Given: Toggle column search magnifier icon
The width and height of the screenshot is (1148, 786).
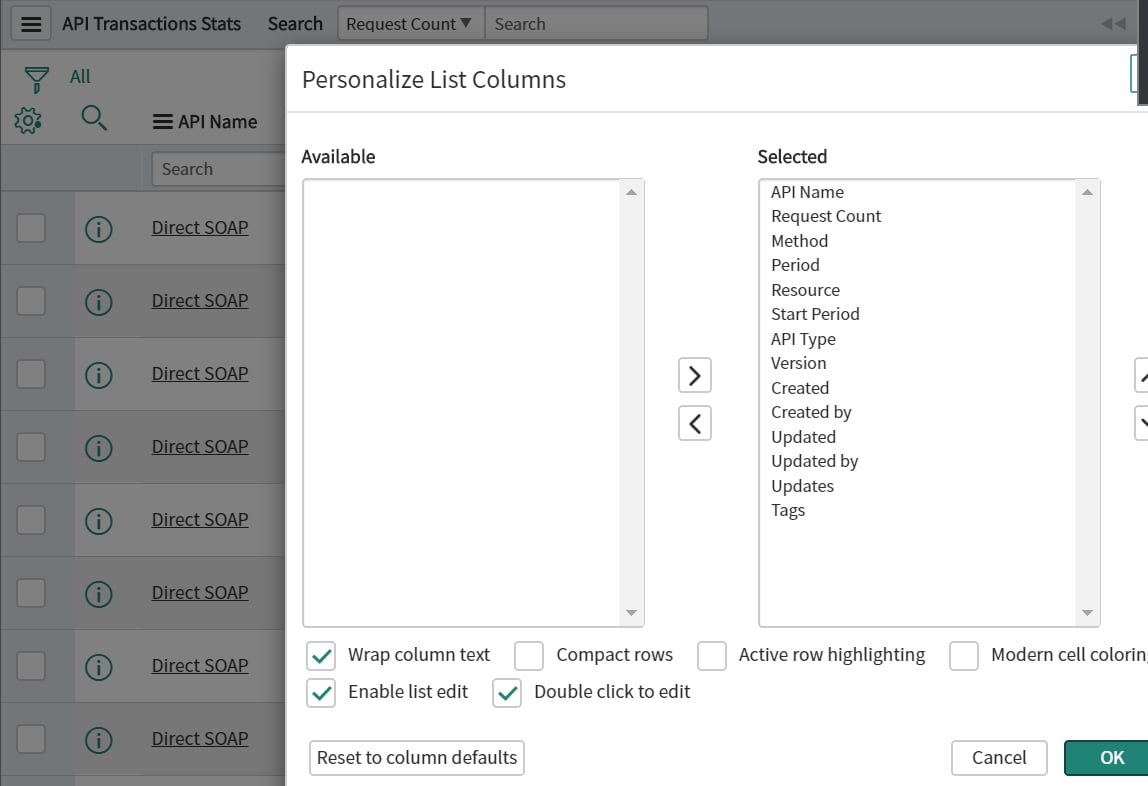Looking at the screenshot, I should pos(94,118).
